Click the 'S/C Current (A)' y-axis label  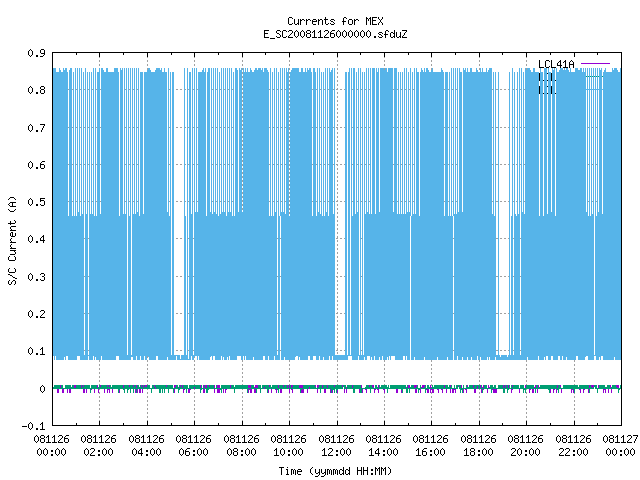tap(12, 241)
